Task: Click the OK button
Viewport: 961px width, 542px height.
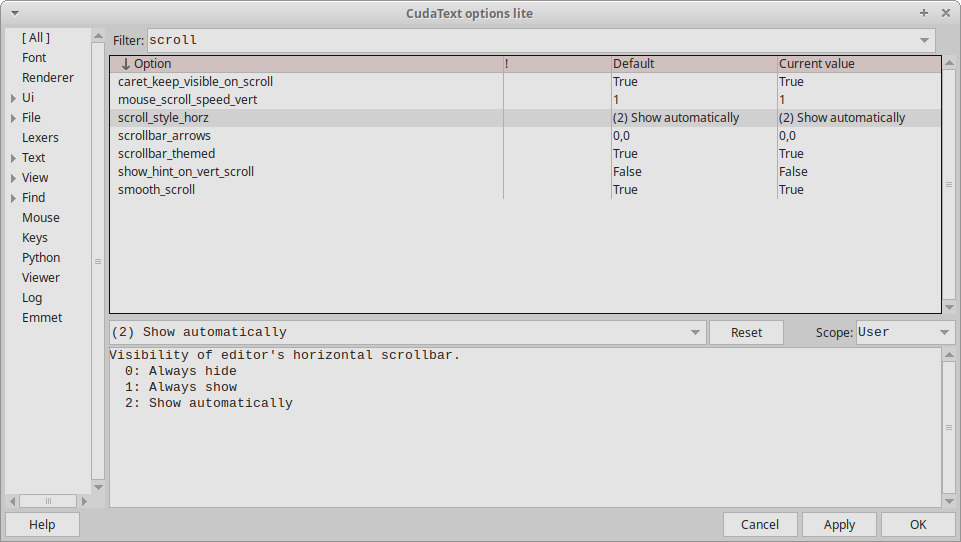Action: [x=918, y=525]
